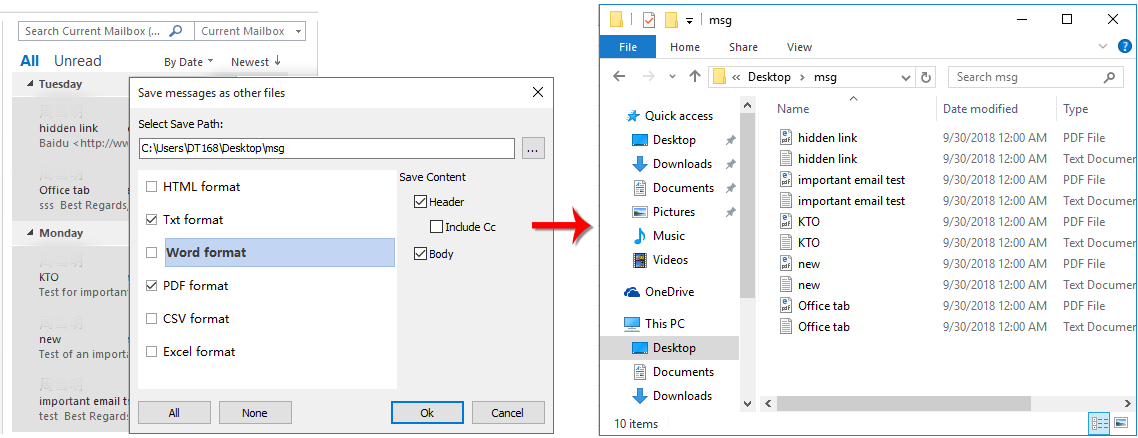Click the browse button next to save path

point(533,149)
